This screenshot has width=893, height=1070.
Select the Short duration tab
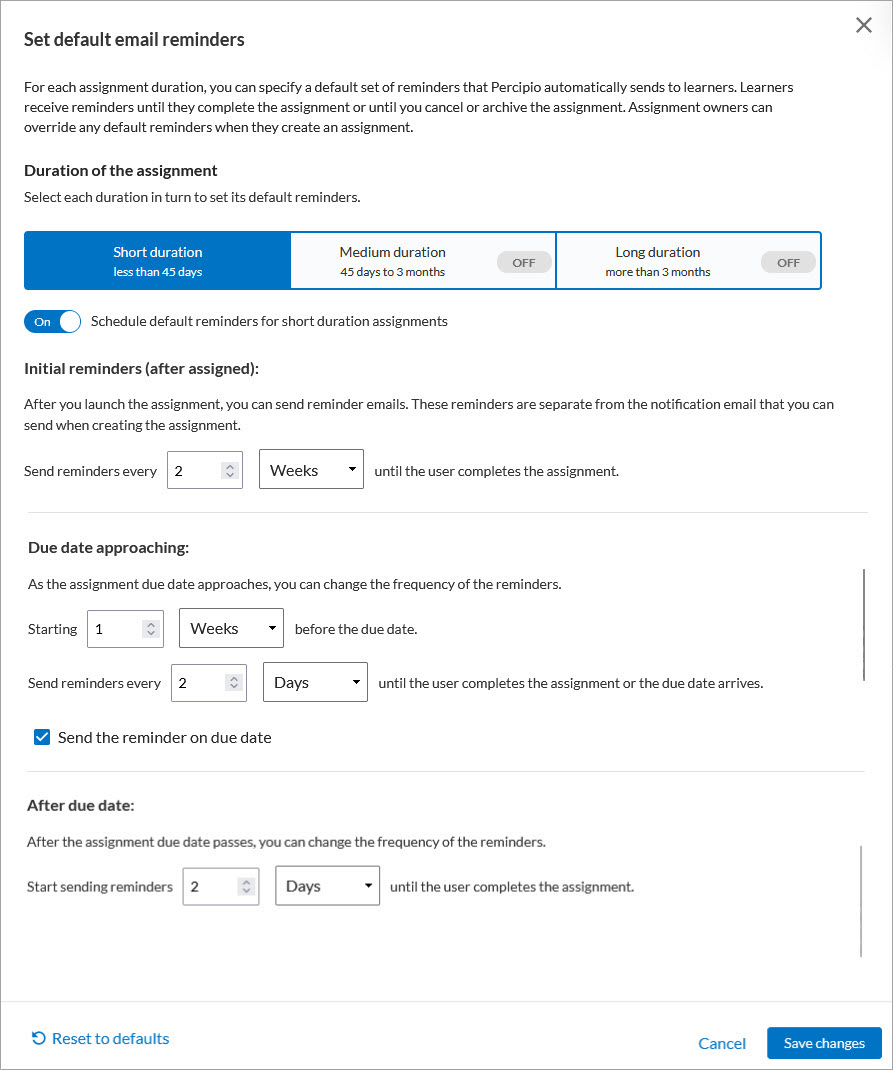157,261
